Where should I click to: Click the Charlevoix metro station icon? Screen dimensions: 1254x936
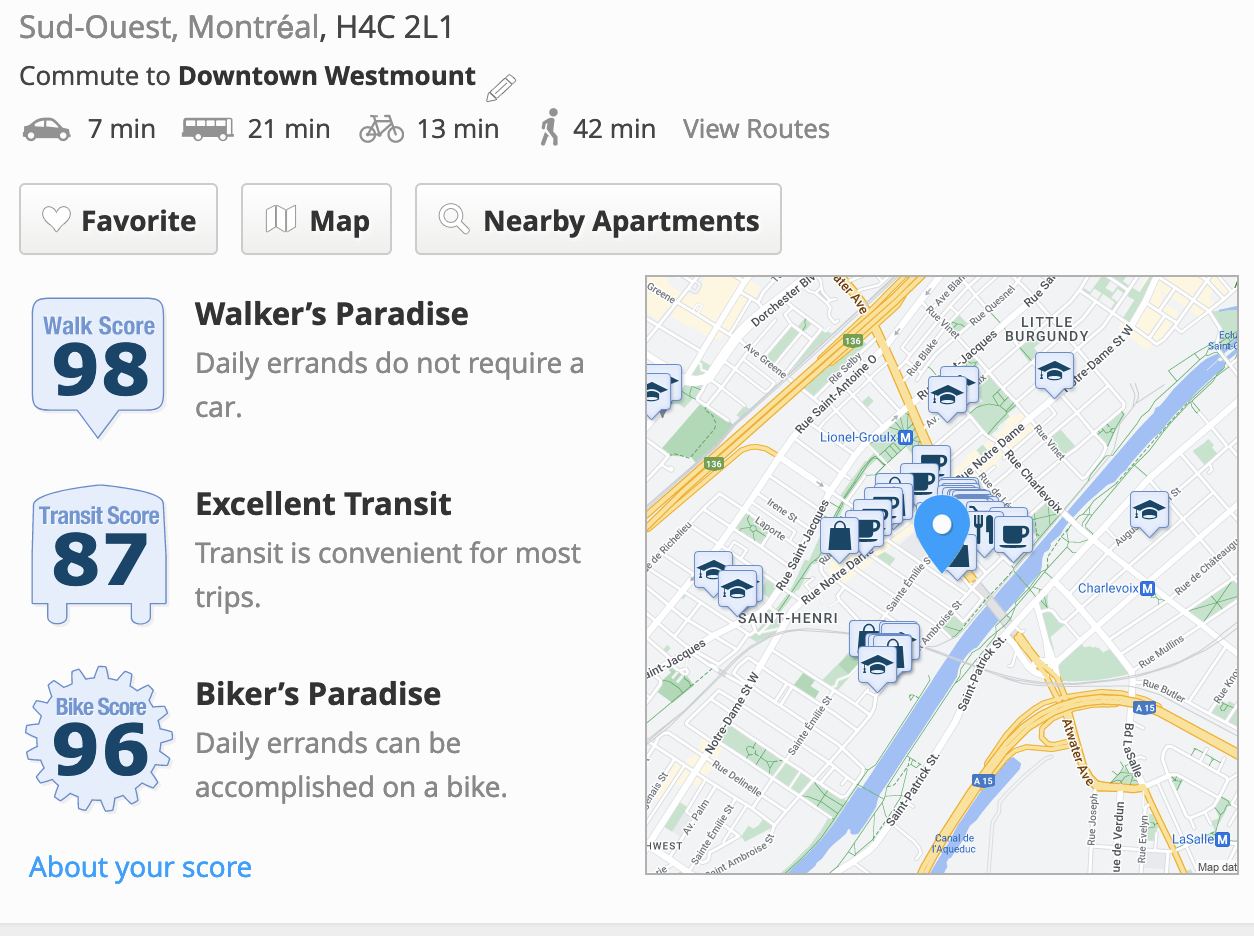click(x=1148, y=588)
